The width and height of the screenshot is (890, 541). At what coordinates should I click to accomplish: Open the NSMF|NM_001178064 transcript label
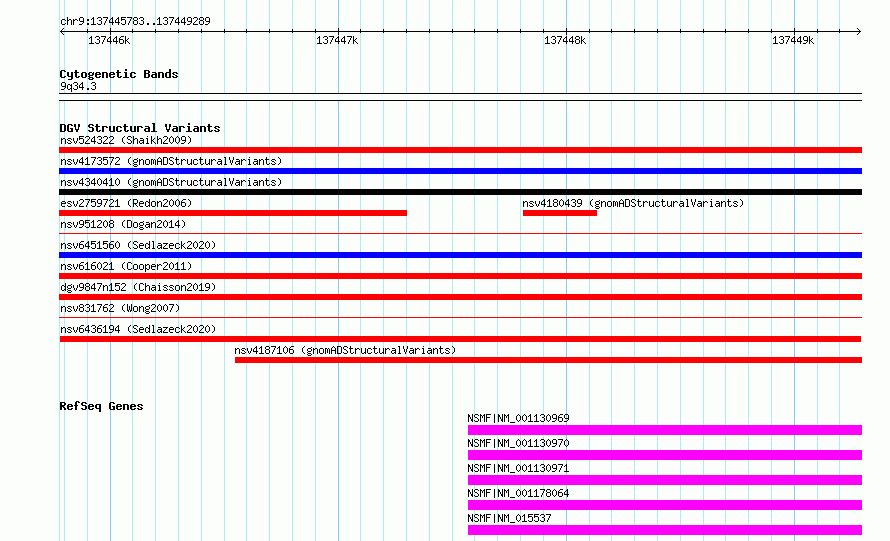[518, 493]
